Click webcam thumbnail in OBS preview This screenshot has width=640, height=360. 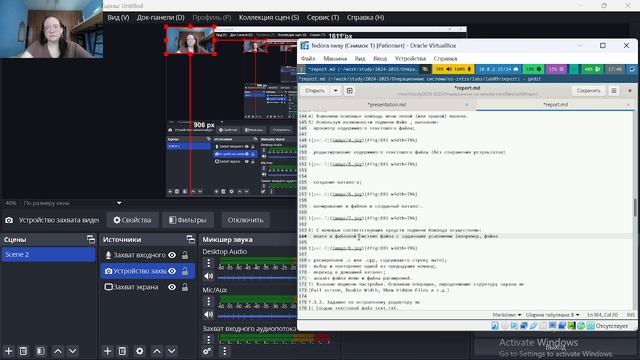(x=190, y=40)
